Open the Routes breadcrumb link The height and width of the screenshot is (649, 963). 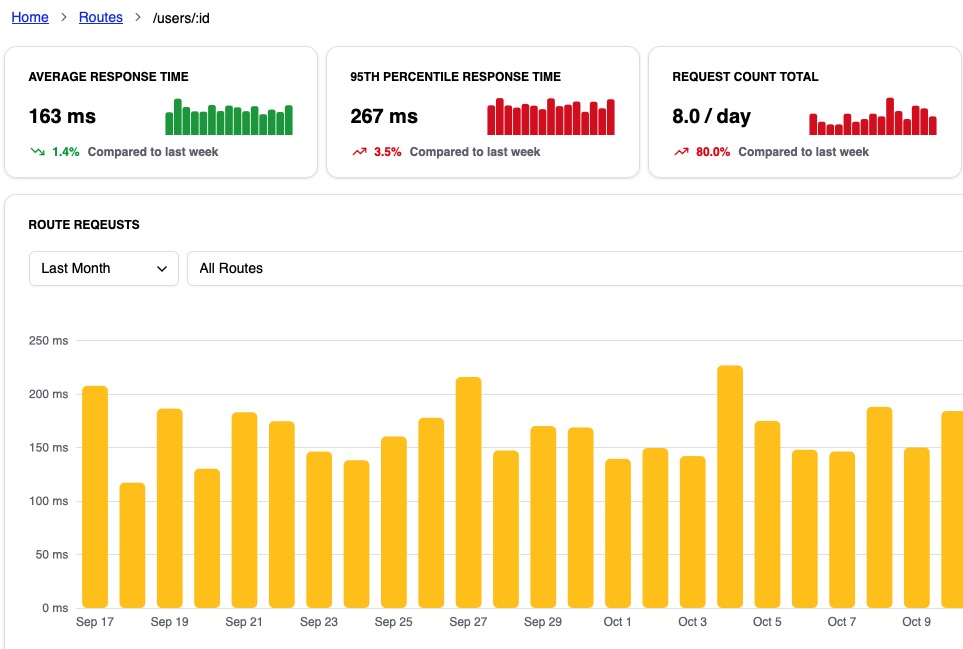[100, 17]
